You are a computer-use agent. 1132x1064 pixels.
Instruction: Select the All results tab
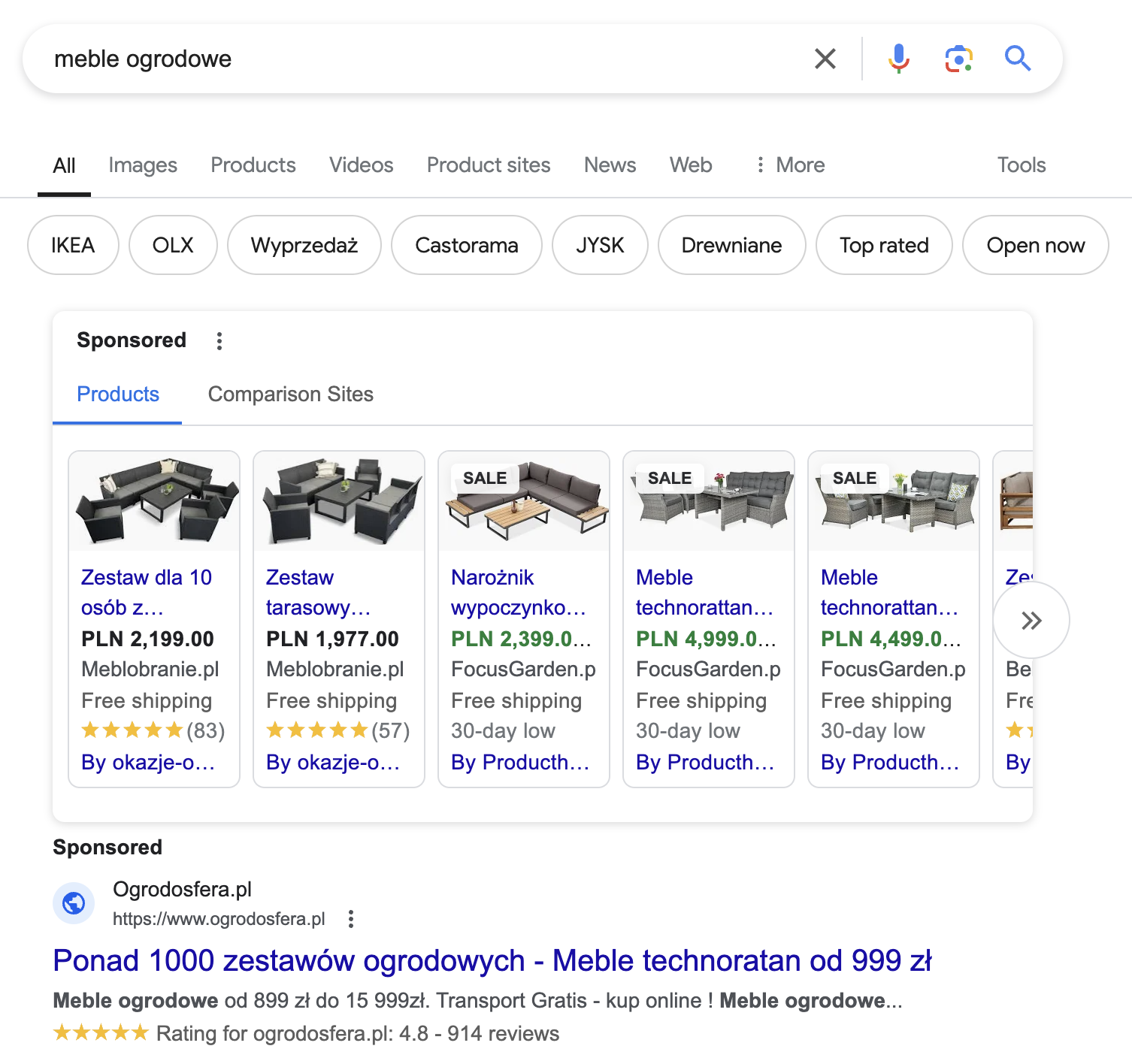64,165
